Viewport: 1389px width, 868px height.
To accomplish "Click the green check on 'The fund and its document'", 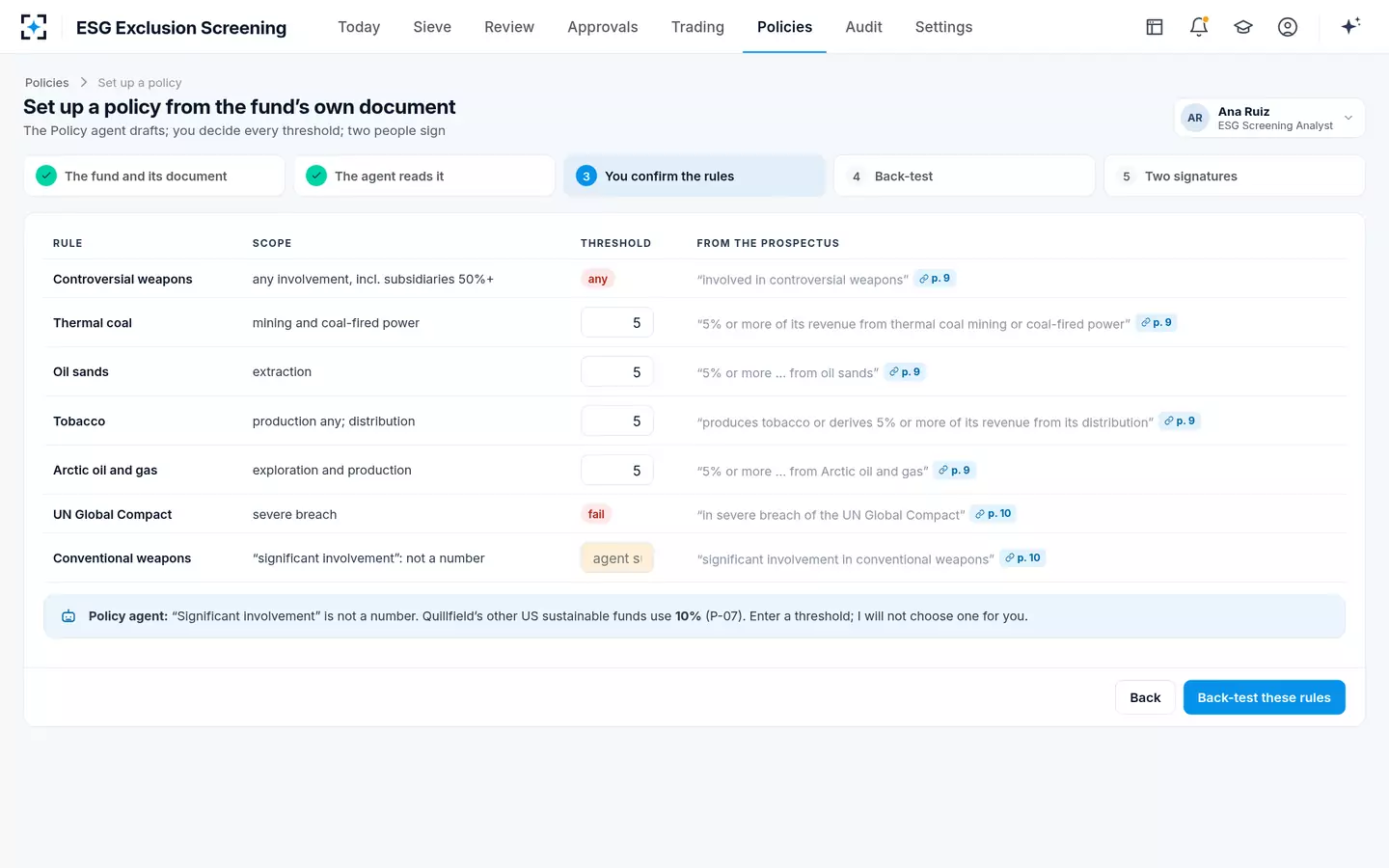I will [46, 176].
